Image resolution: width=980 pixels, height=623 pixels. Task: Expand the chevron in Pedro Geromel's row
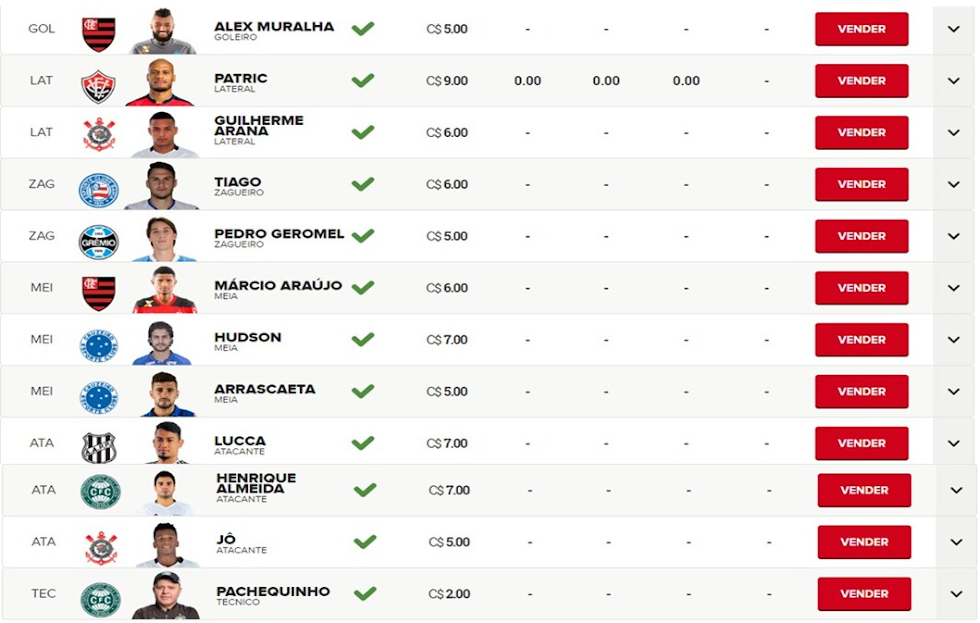click(953, 236)
